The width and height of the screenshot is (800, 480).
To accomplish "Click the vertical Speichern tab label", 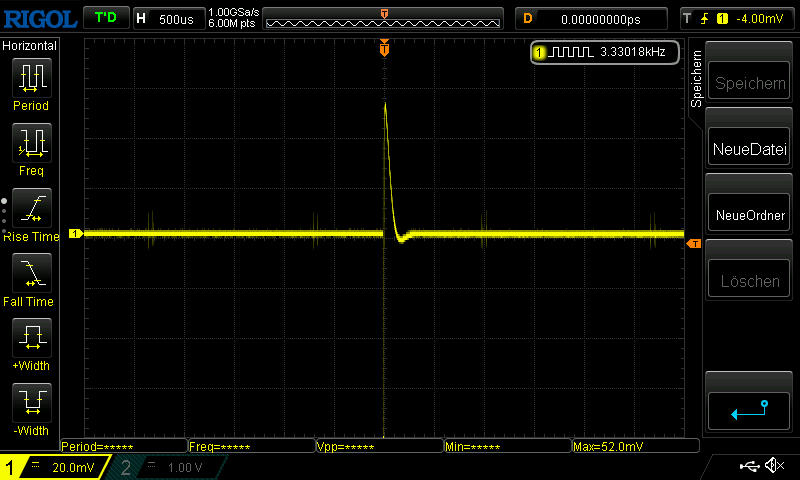I will [x=696, y=79].
